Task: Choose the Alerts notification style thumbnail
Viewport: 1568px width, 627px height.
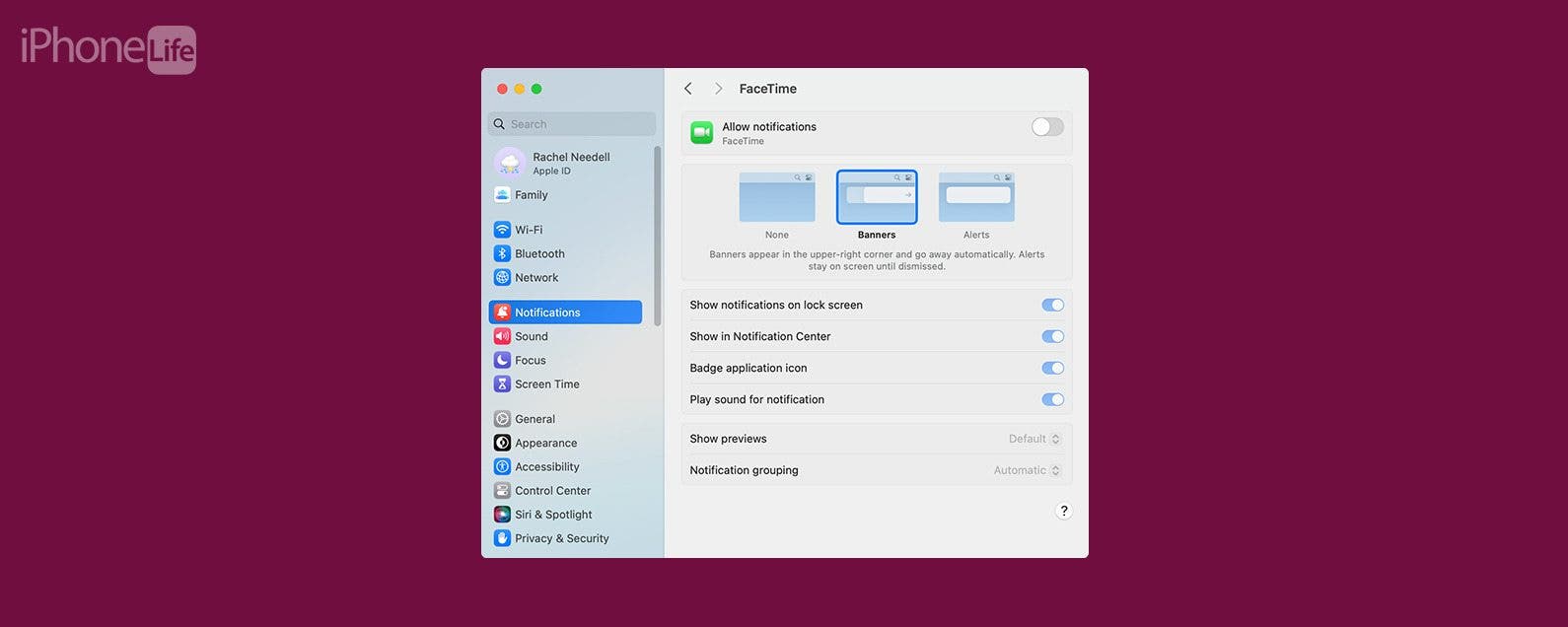Action: click(x=976, y=197)
